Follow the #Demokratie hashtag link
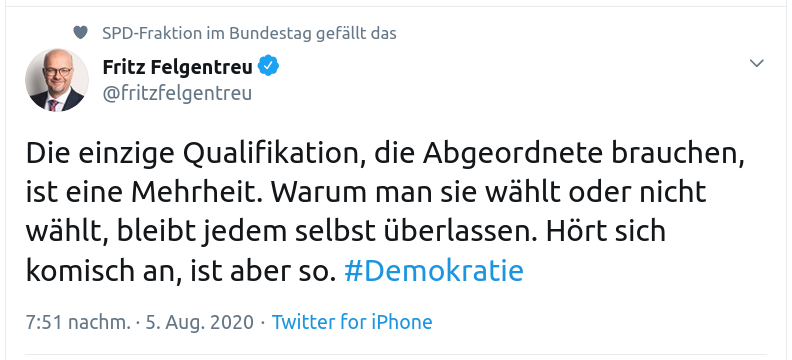The height and width of the screenshot is (360, 792). click(x=433, y=271)
